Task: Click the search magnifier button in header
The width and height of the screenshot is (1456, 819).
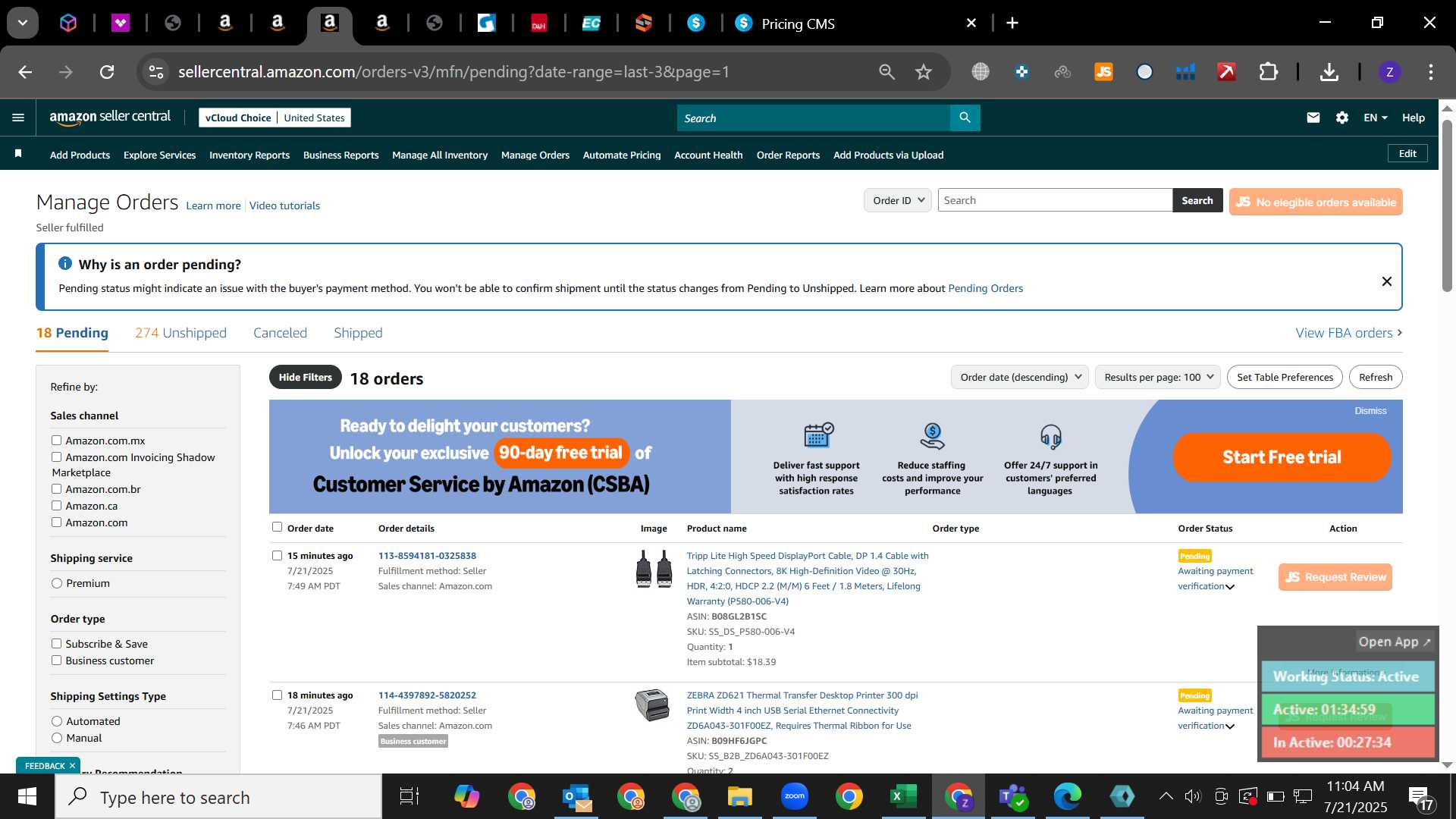Action: [x=965, y=118]
